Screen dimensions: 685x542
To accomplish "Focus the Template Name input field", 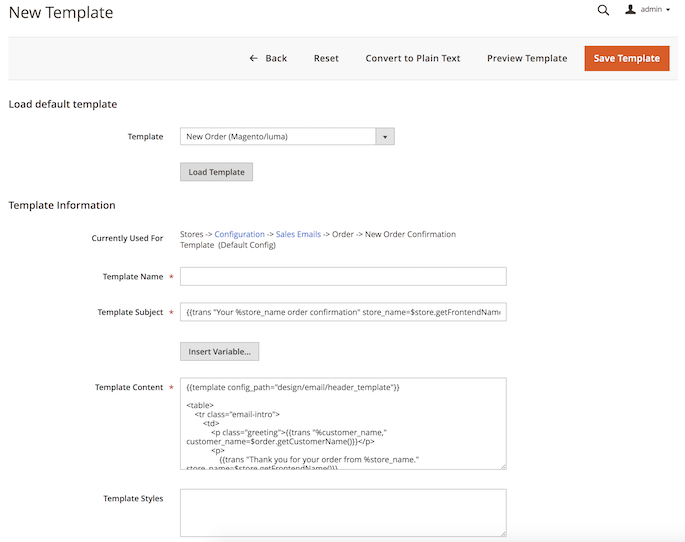I will (x=343, y=277).
